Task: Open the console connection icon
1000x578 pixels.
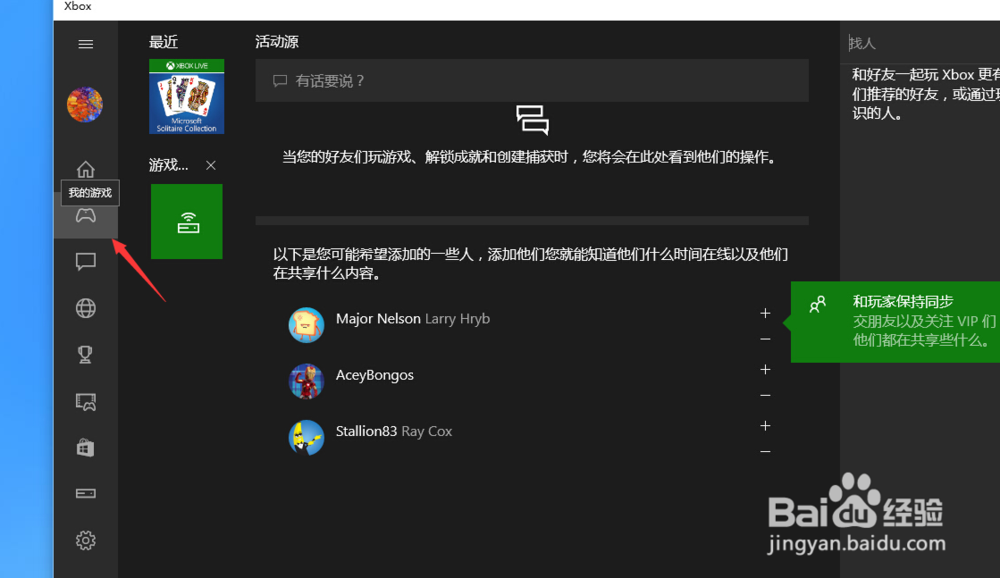Action: (x=85, y=493)
